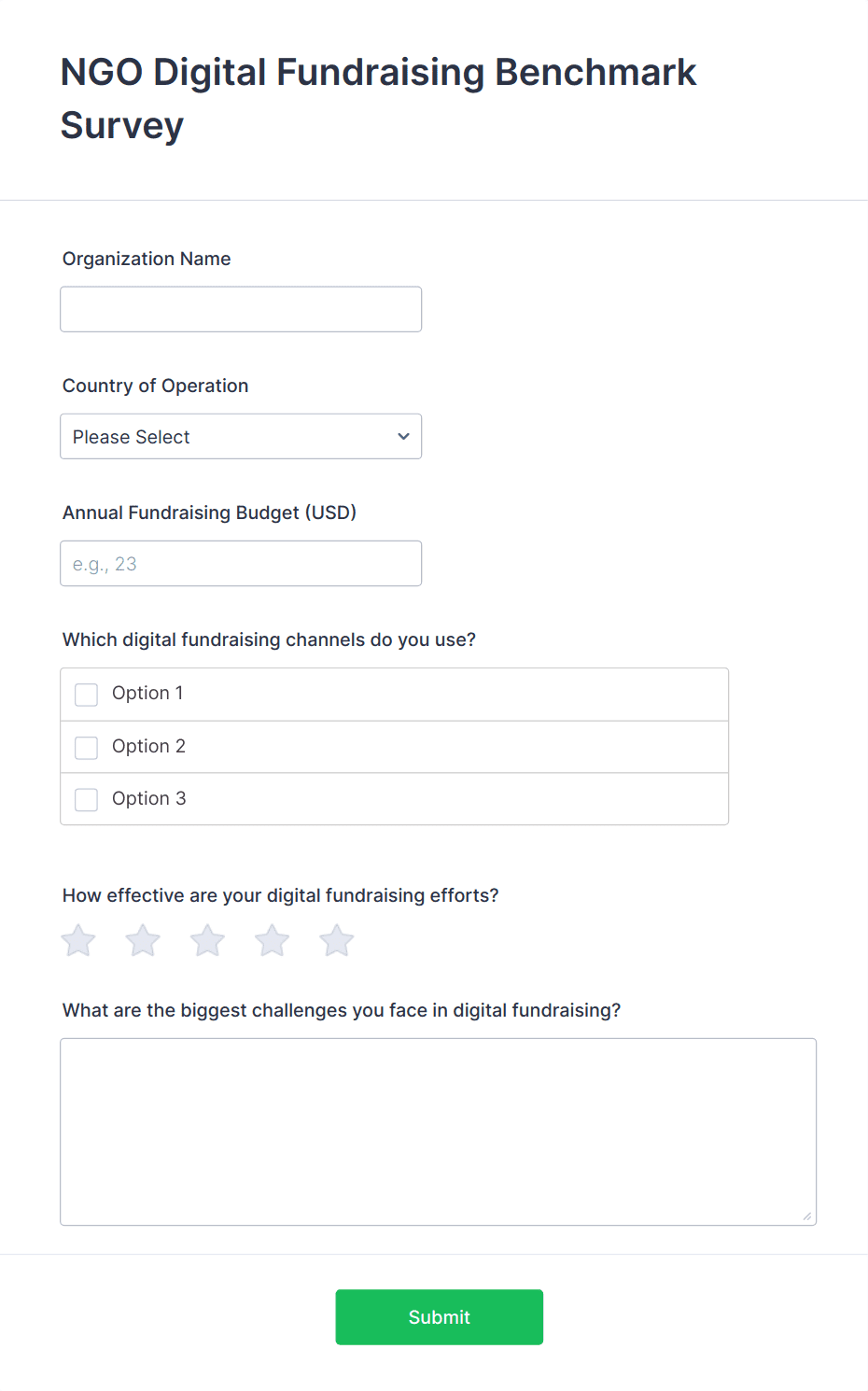This screenshot has height=1391, width=868.
Task: Give a five-star effectiveness rating
Action: [337, 940]
